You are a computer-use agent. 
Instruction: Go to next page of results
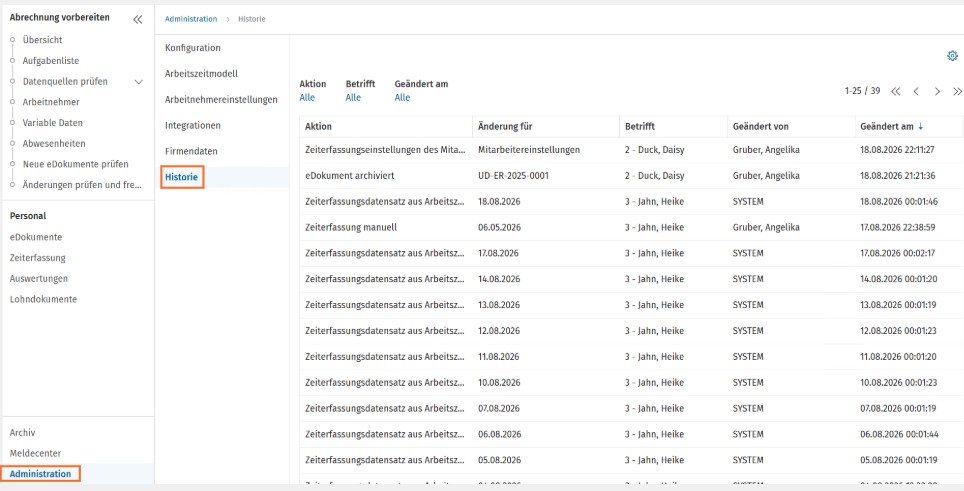pyautogui.click(x=937, y=92)
